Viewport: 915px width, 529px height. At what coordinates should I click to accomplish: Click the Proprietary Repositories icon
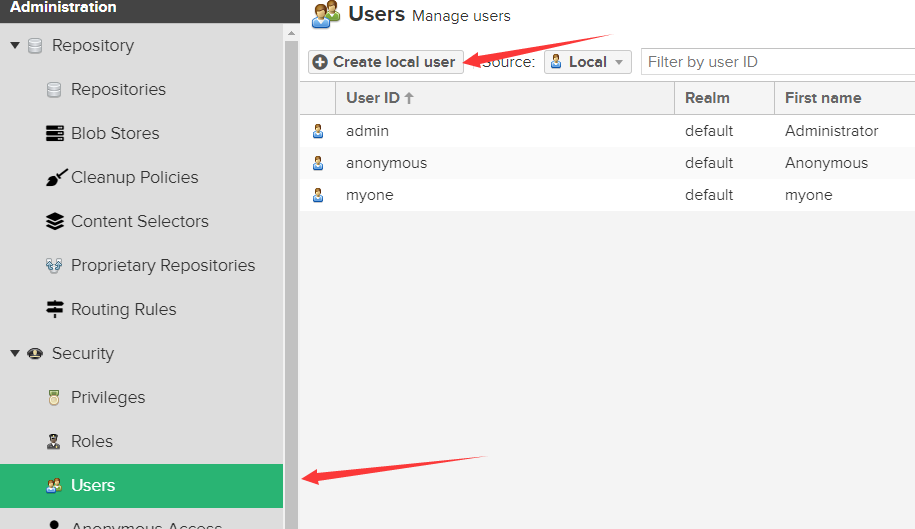[x=54, y=266]
